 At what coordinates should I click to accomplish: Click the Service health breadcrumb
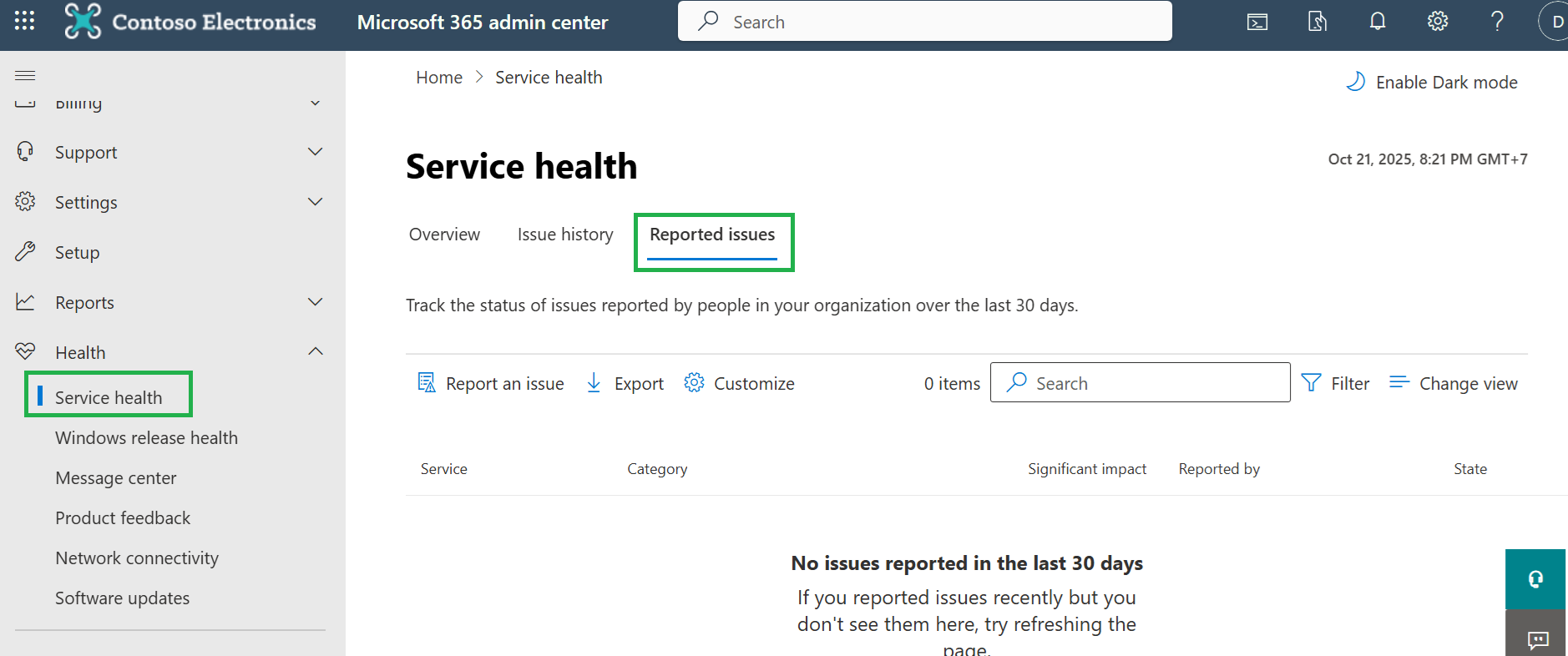tap(549, 78)
